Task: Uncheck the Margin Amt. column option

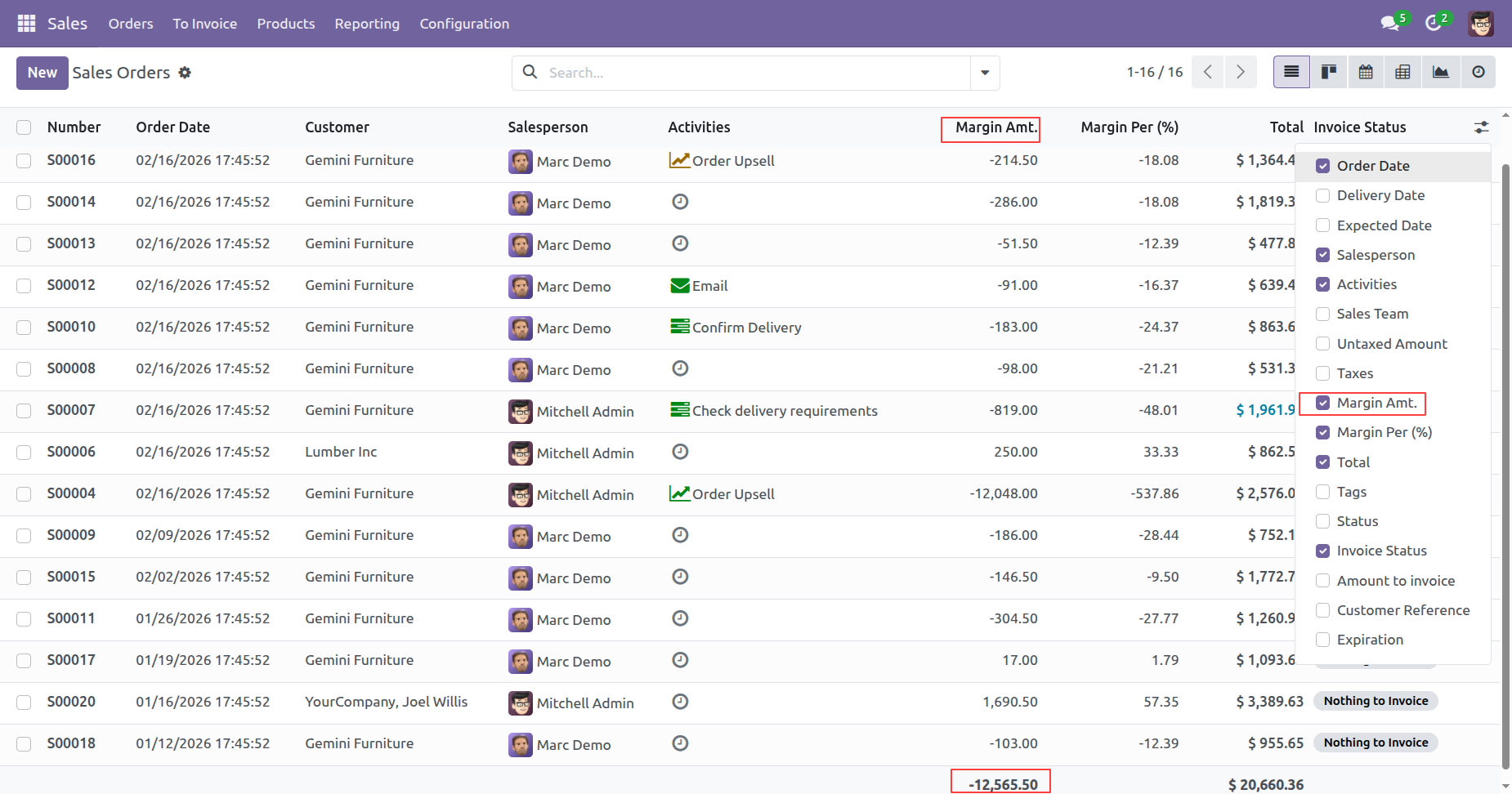Action: 1323,403
